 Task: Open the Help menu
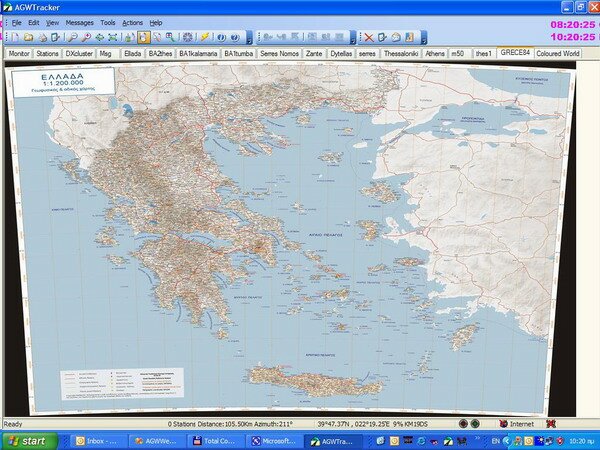(156, 23)
